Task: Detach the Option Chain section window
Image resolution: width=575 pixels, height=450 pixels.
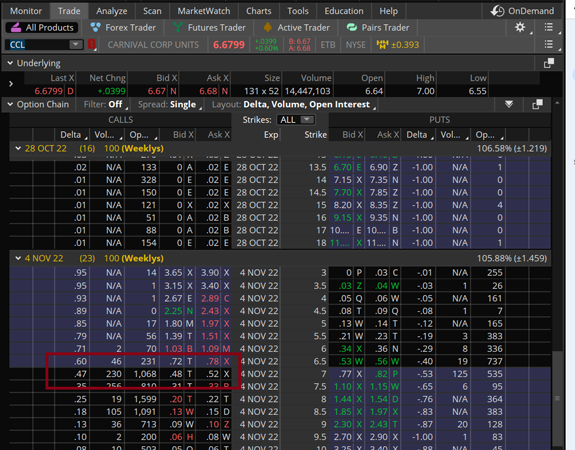Action: (537, 105)
